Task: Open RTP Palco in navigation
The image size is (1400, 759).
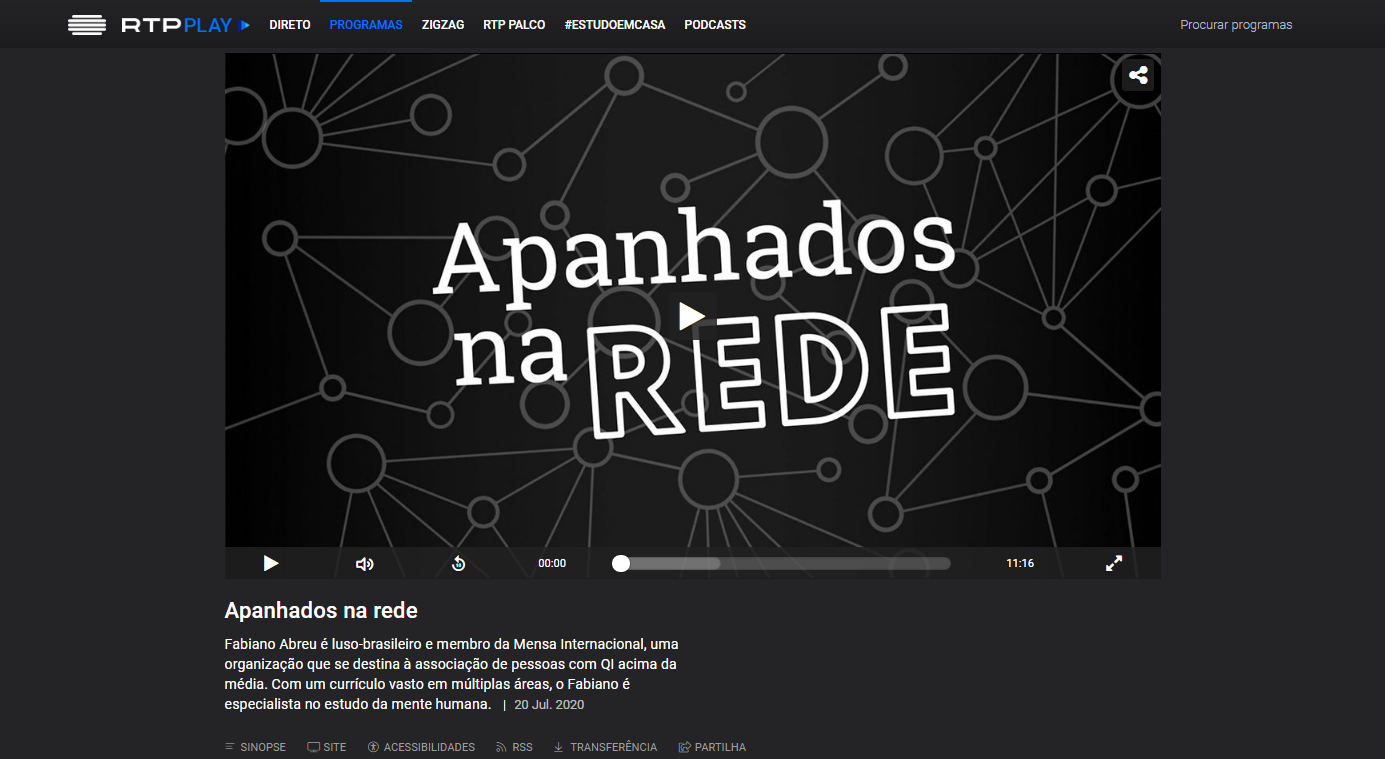Action: pyautogui.click(x=514, y=25)
